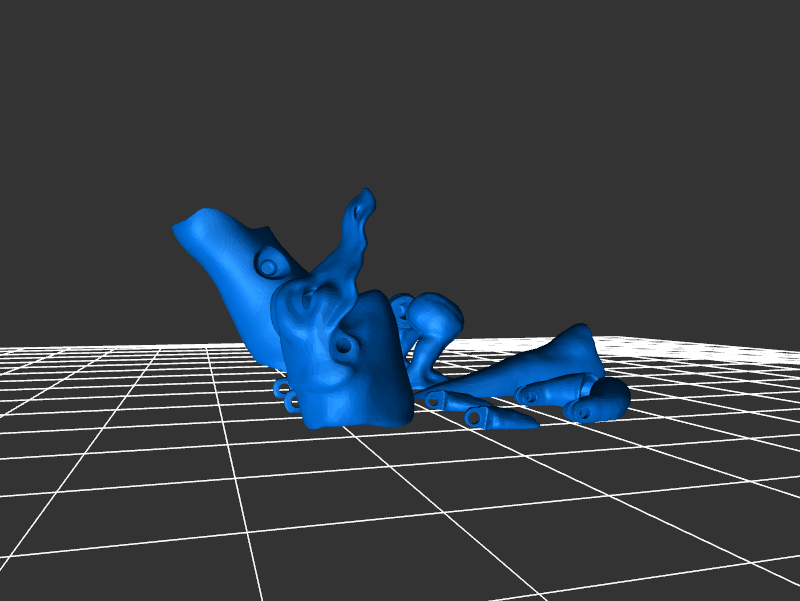Pick the small ring loops below left body
The width and height of the screenshot is (800, 601).
coord(288,395)
